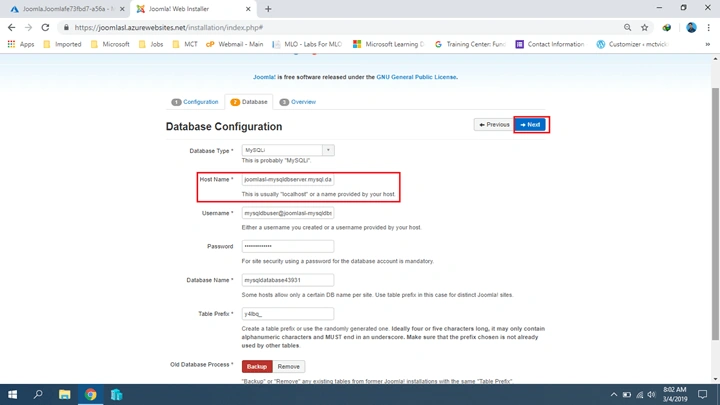Image resolution: width=720 pixels, height=405 pixels.
Task: Select the Joomla! Web Installer browser tab
Action: click(x=193, y=9)
